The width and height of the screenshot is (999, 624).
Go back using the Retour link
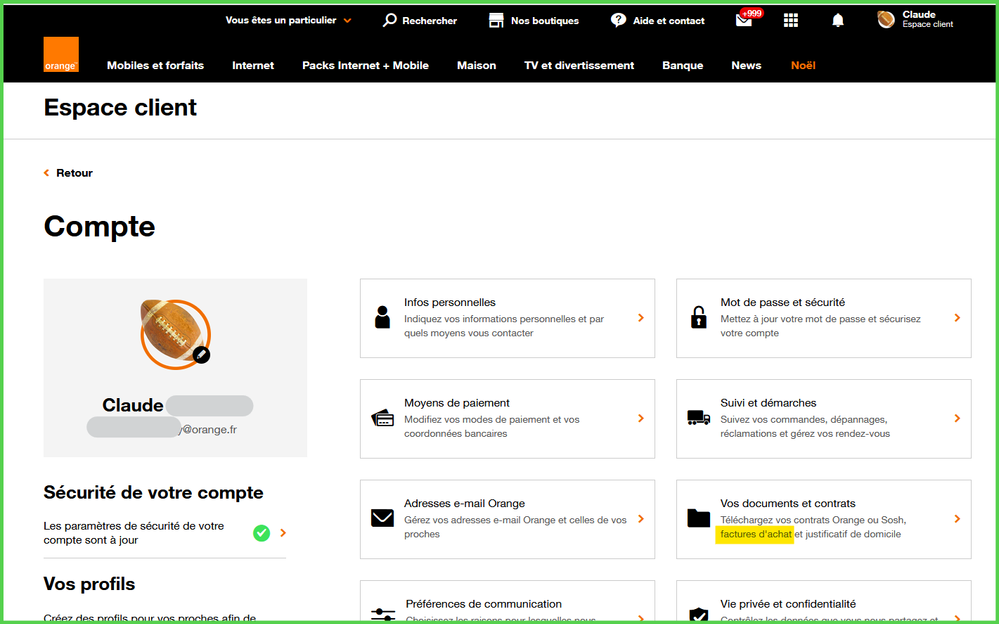(69, 173)
